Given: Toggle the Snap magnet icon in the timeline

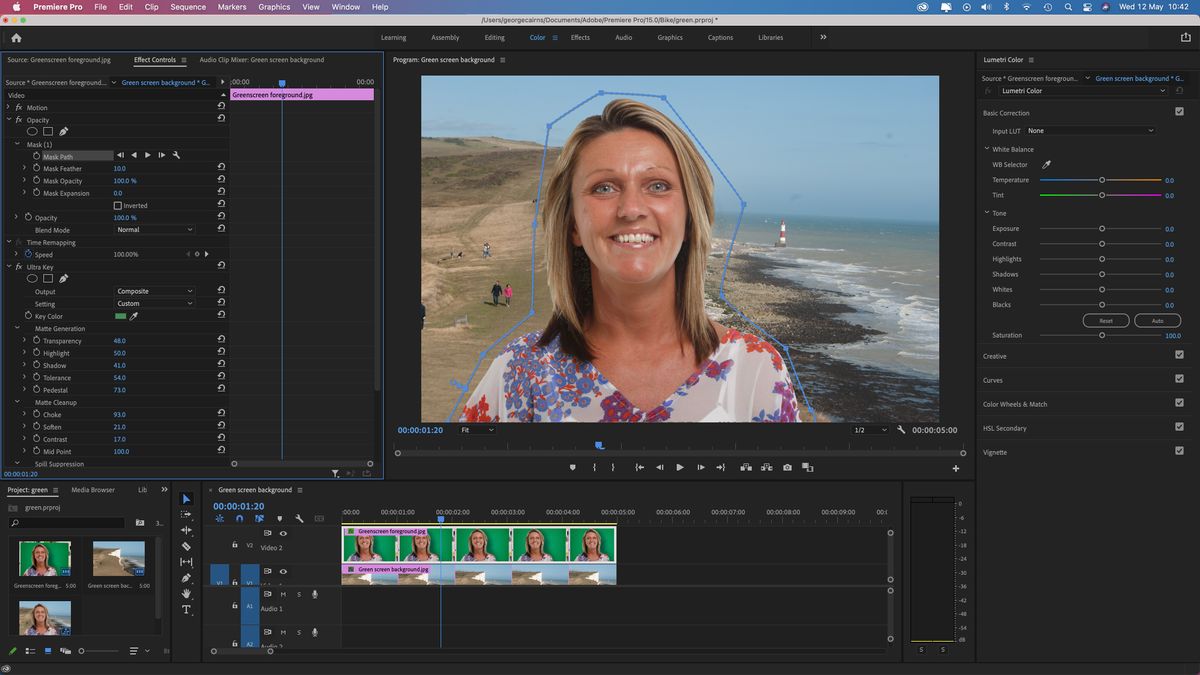Looking at the screenshot, I should point(239,518).
